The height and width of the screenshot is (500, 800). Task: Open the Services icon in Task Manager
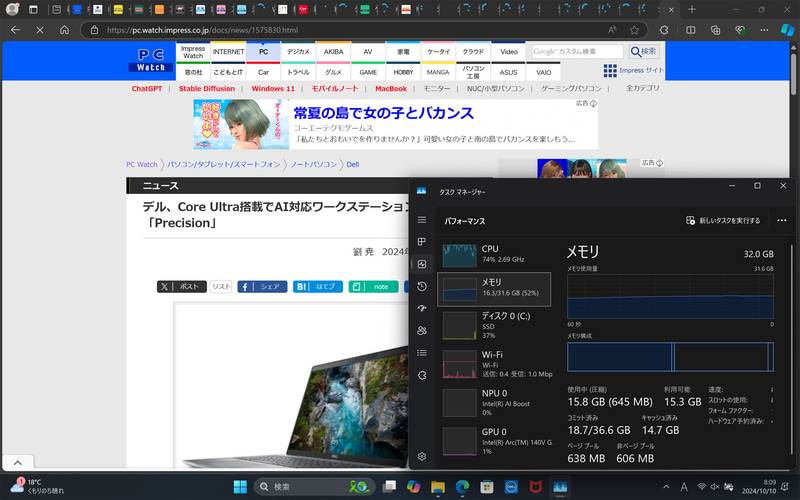(x=421, y=375)
